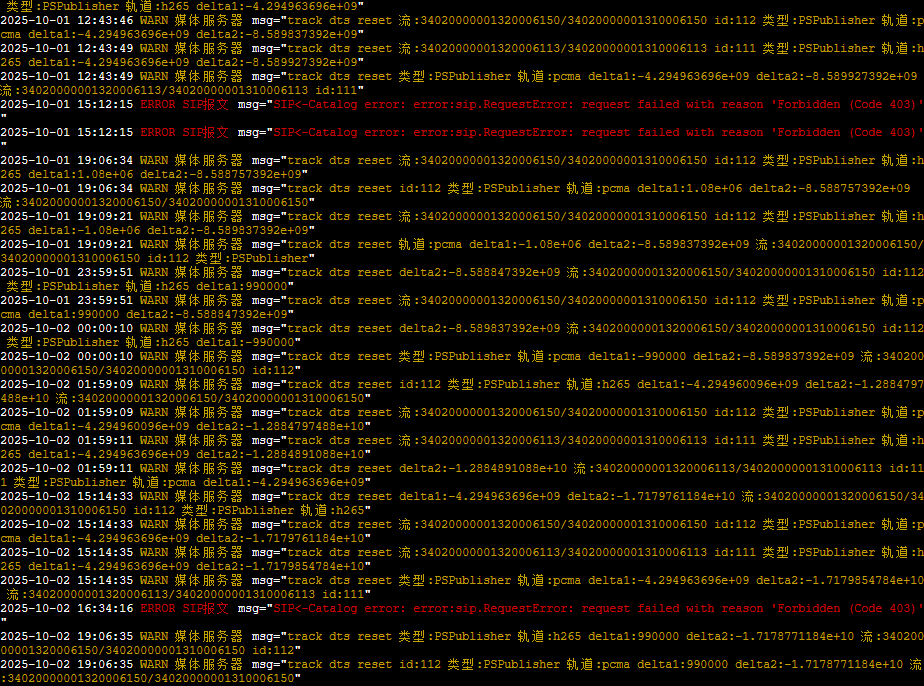The image size is (924, 686).
Task: Click the first 2025-10-02 01:59:11 timestamp
Action: 67,440
